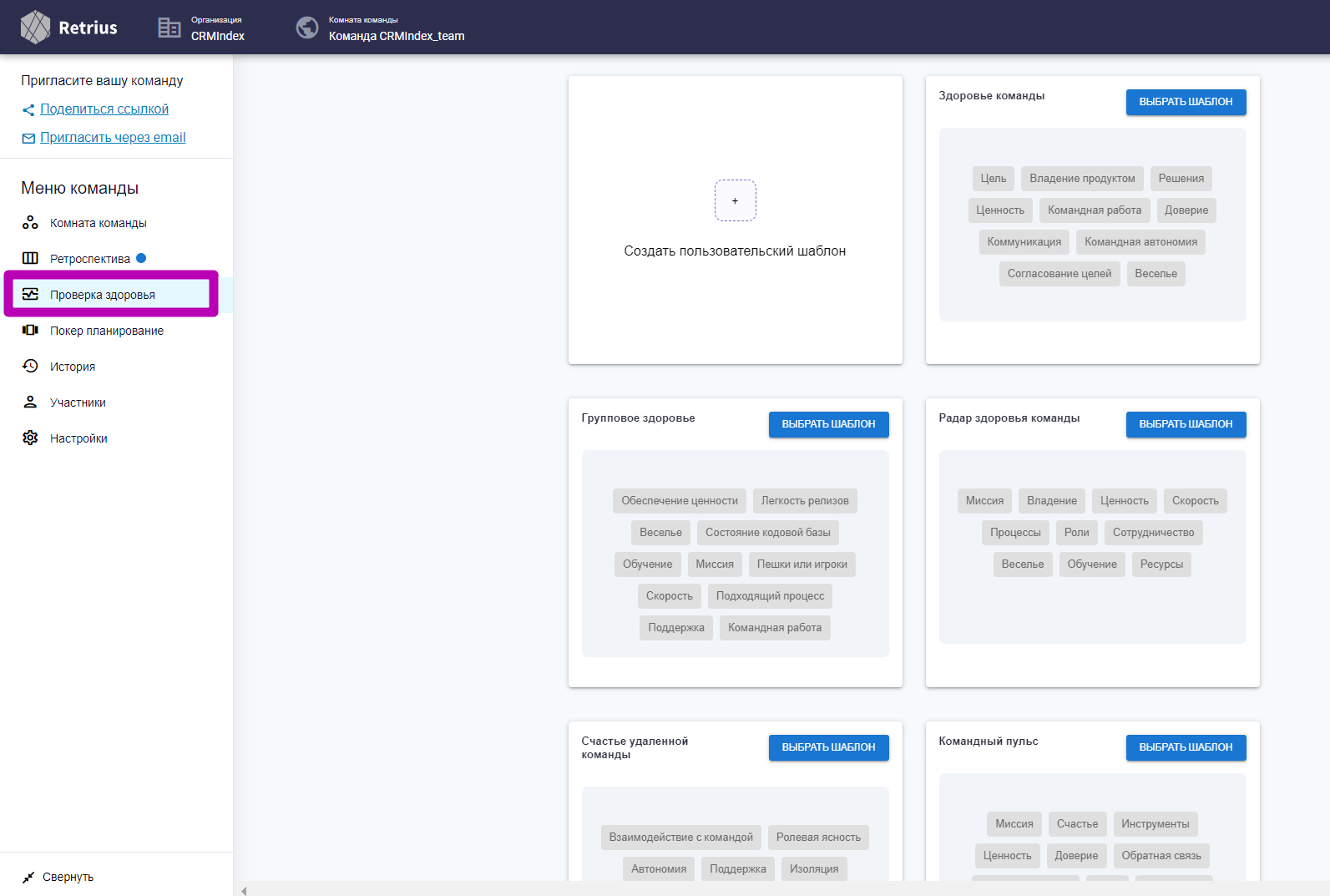The height and width of the screenshot is (896, 1330).
Task: Click the participants person icon
Action: tap(30, 402)
